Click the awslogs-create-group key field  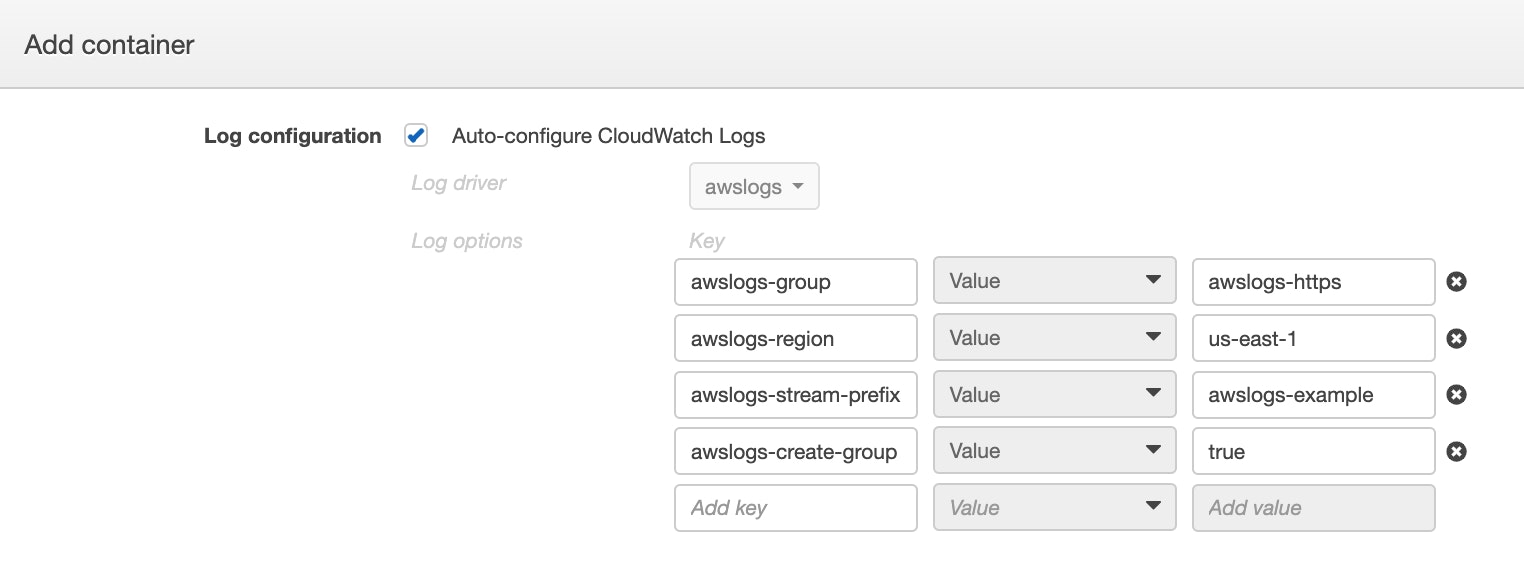(796, 451)
